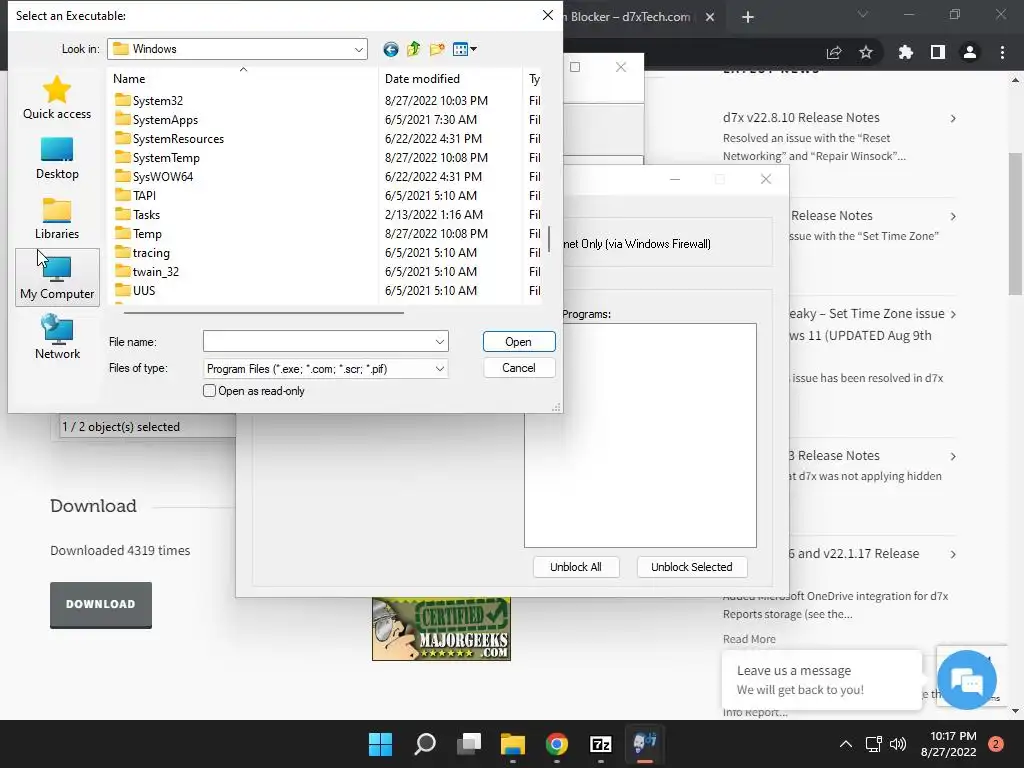Expand the Files of type dropdown
Screen dimensions: 1024x768
pyautogui.click(x=440, y=368)
